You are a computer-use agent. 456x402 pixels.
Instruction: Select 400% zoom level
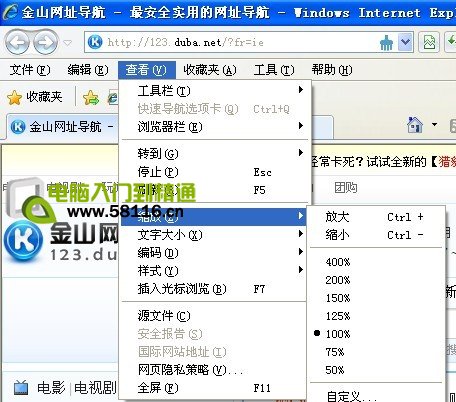(x=376, y=262)
